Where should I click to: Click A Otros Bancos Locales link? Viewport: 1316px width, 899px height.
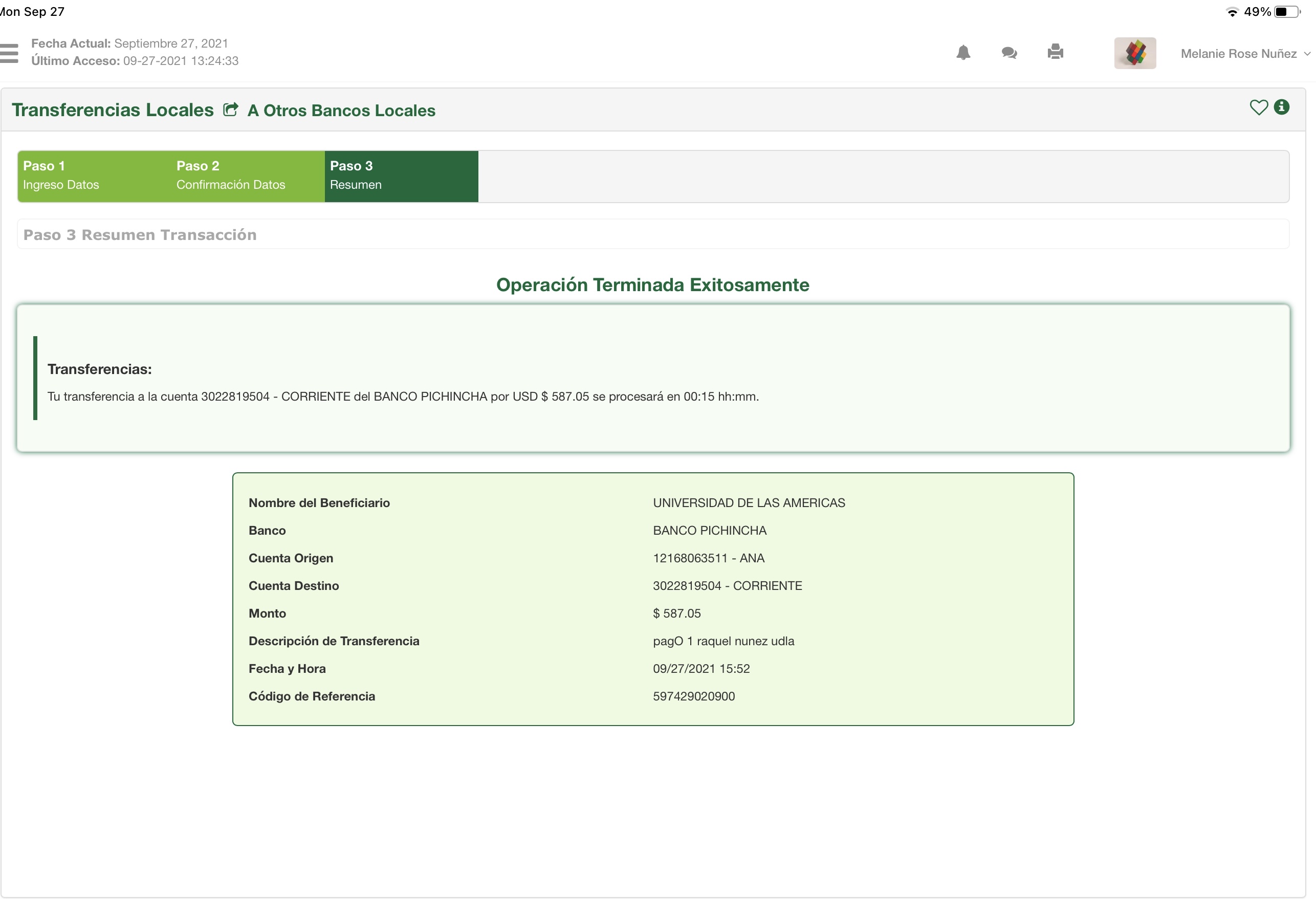tap(341, 111)
